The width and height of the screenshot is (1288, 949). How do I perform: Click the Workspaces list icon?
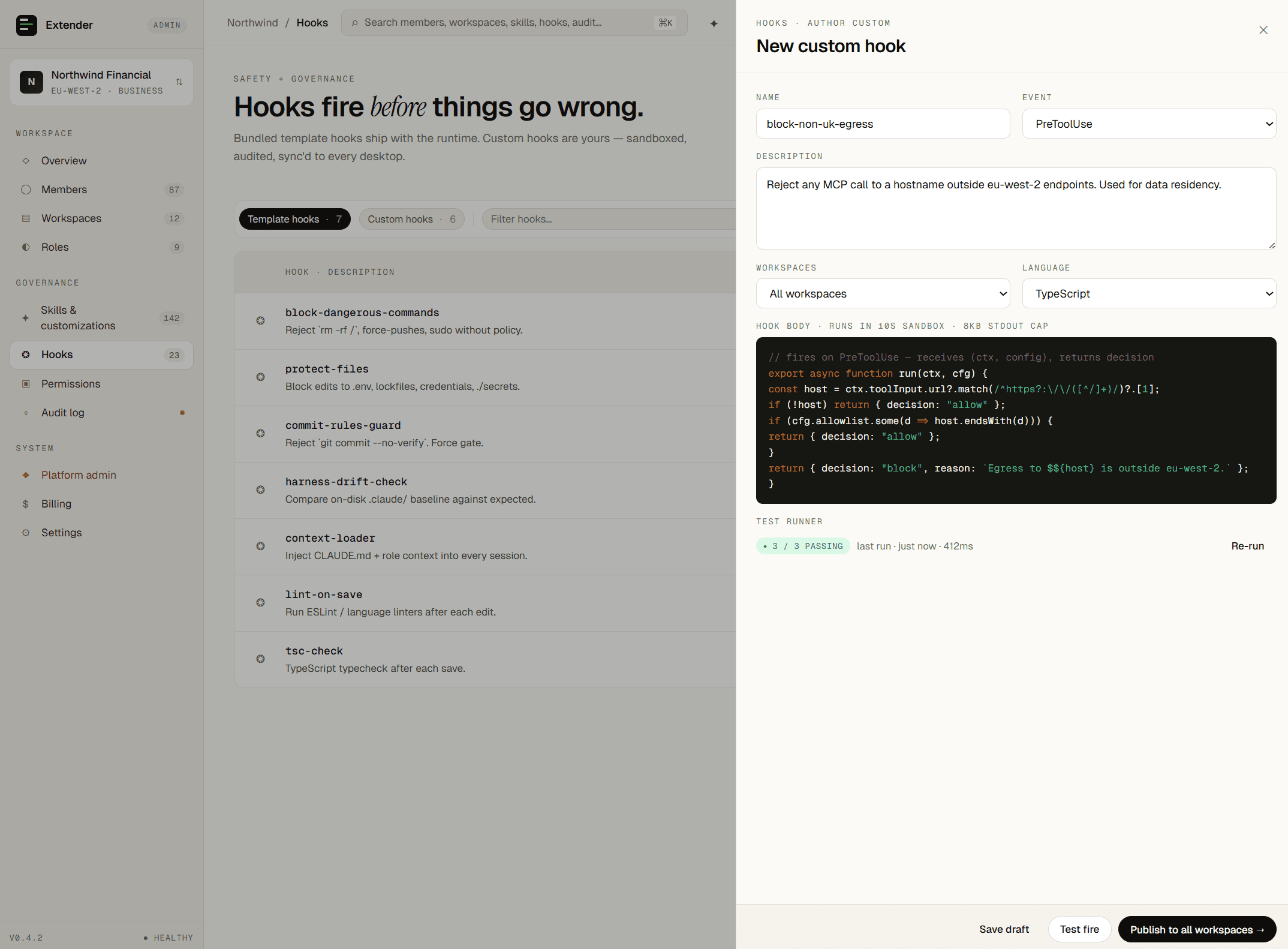(26, 218)
